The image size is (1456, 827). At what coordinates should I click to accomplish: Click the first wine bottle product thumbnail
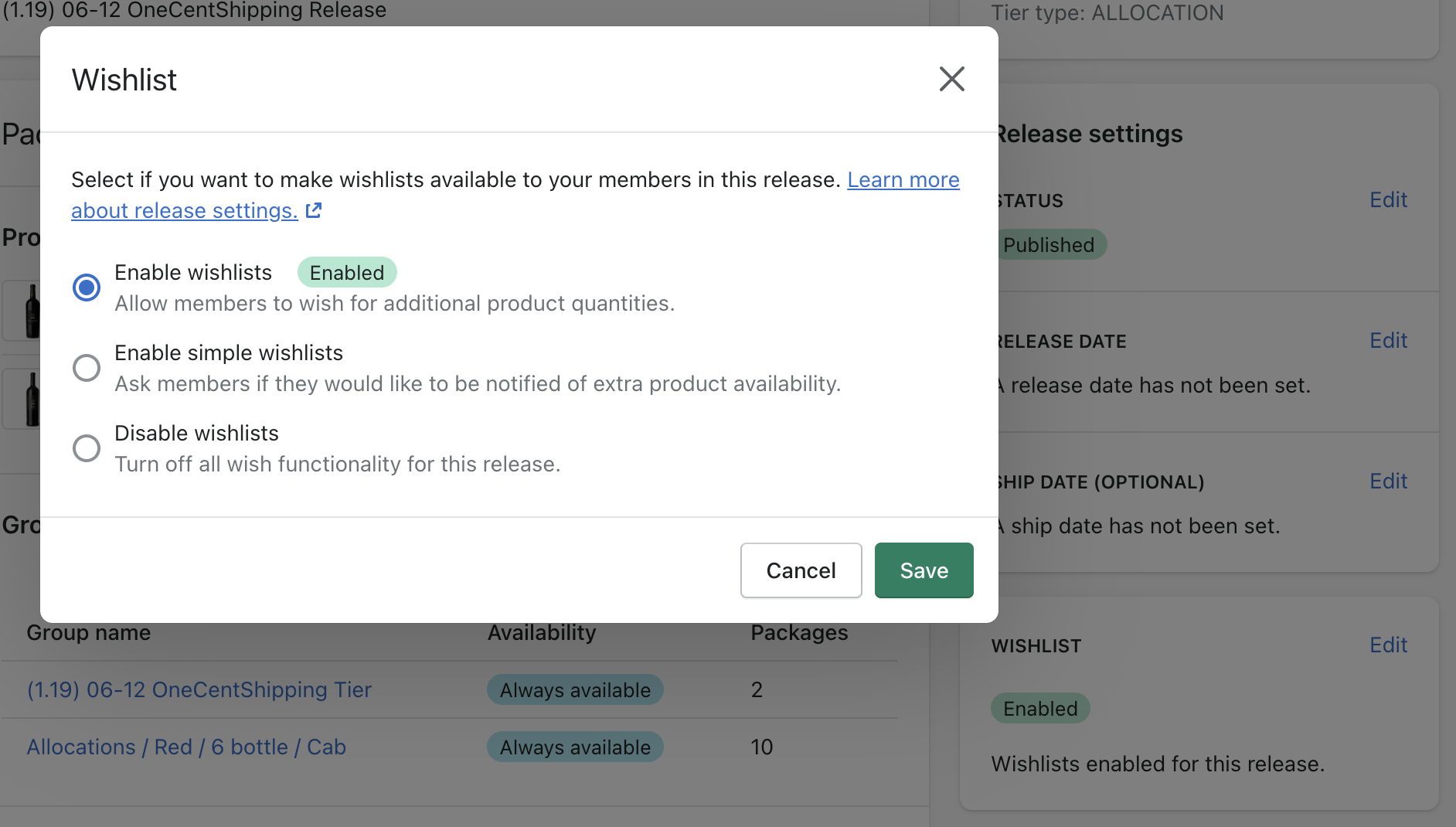[x=31, y=311]
